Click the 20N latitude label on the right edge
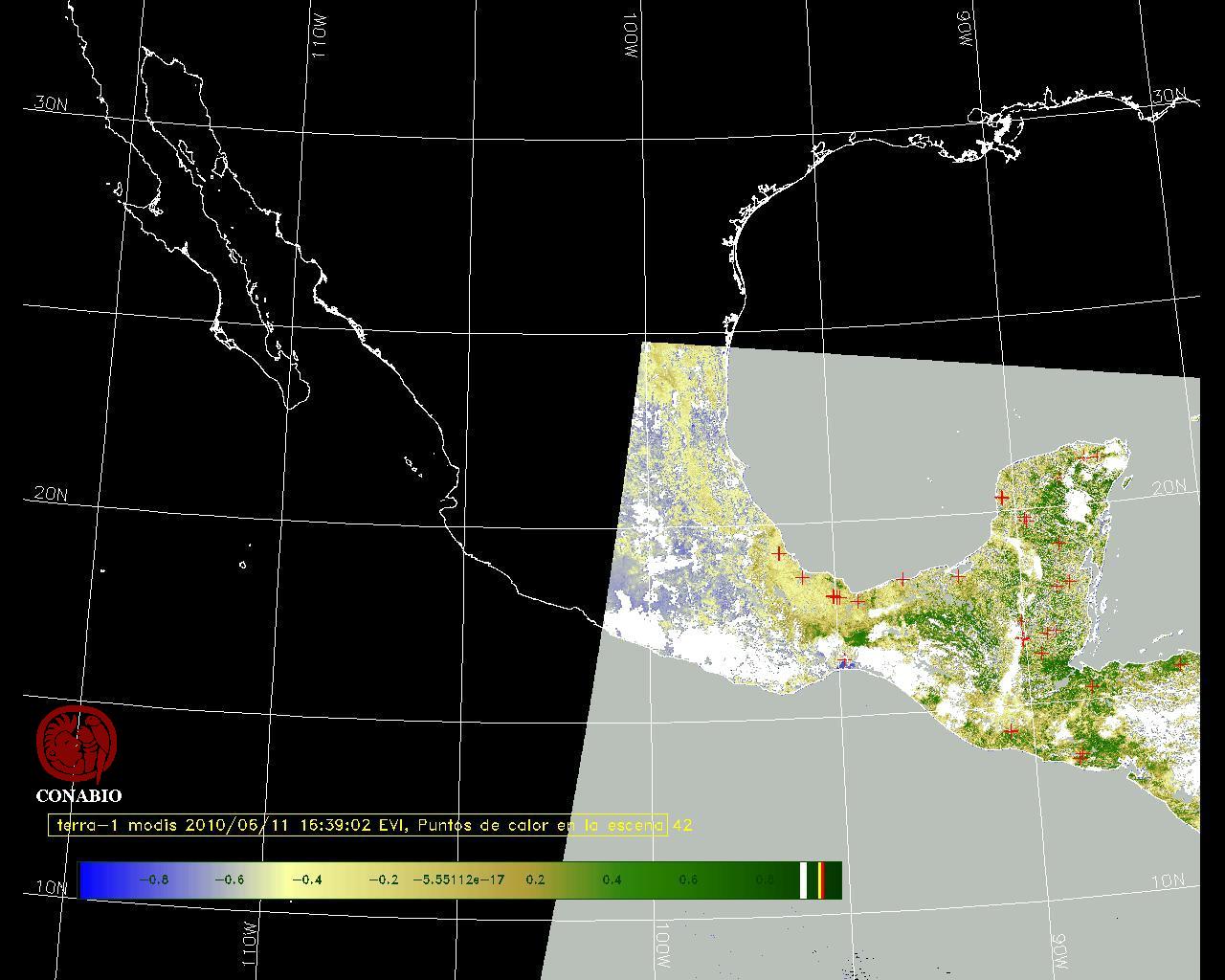This screenshot has height=980, width=1225. pyautogui.click(x=1169, y=487)
